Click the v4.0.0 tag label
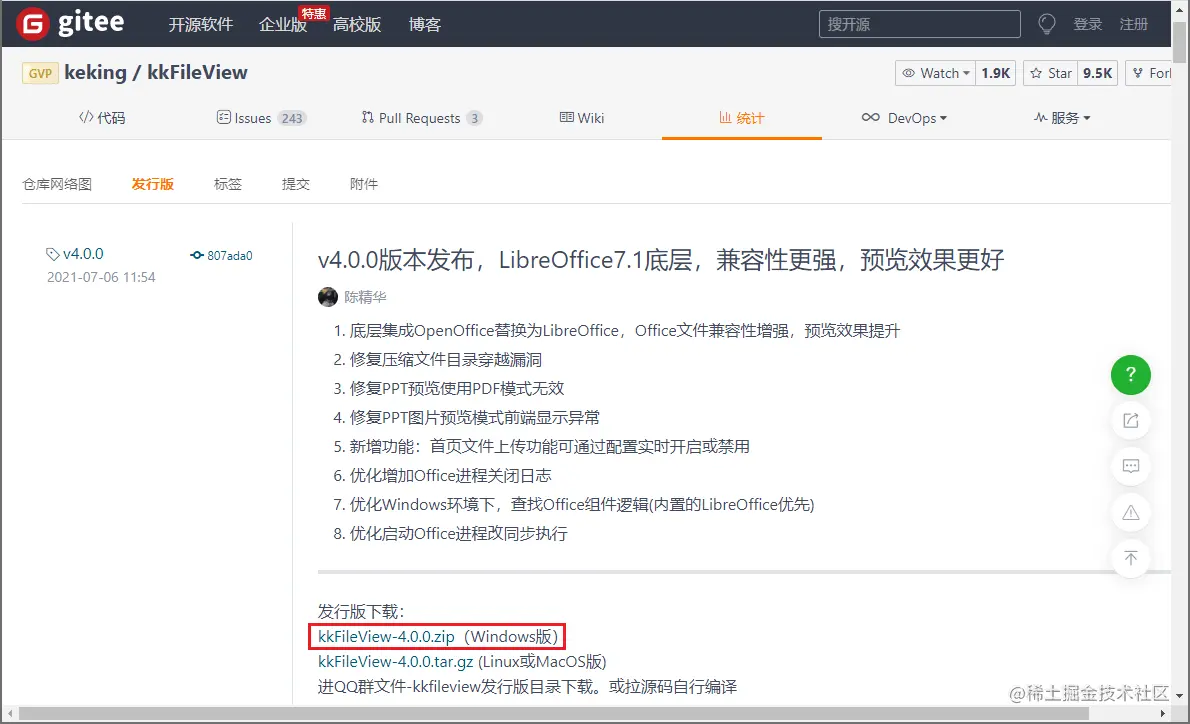The width and height of the screenshot is (1190, 724). [x=74, y=253]
